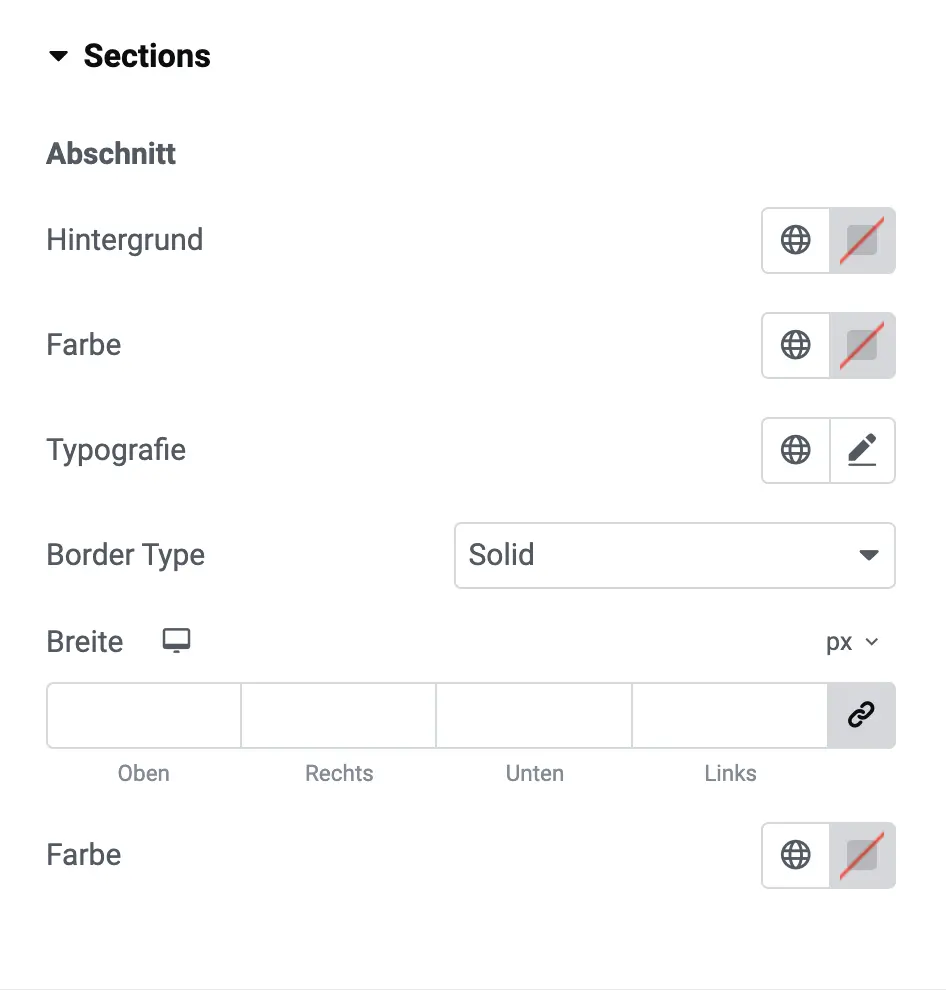The height and width of the screenshot is (990, 946).
Task: Toggle the link values chain icon
Action: click(861, 715)
